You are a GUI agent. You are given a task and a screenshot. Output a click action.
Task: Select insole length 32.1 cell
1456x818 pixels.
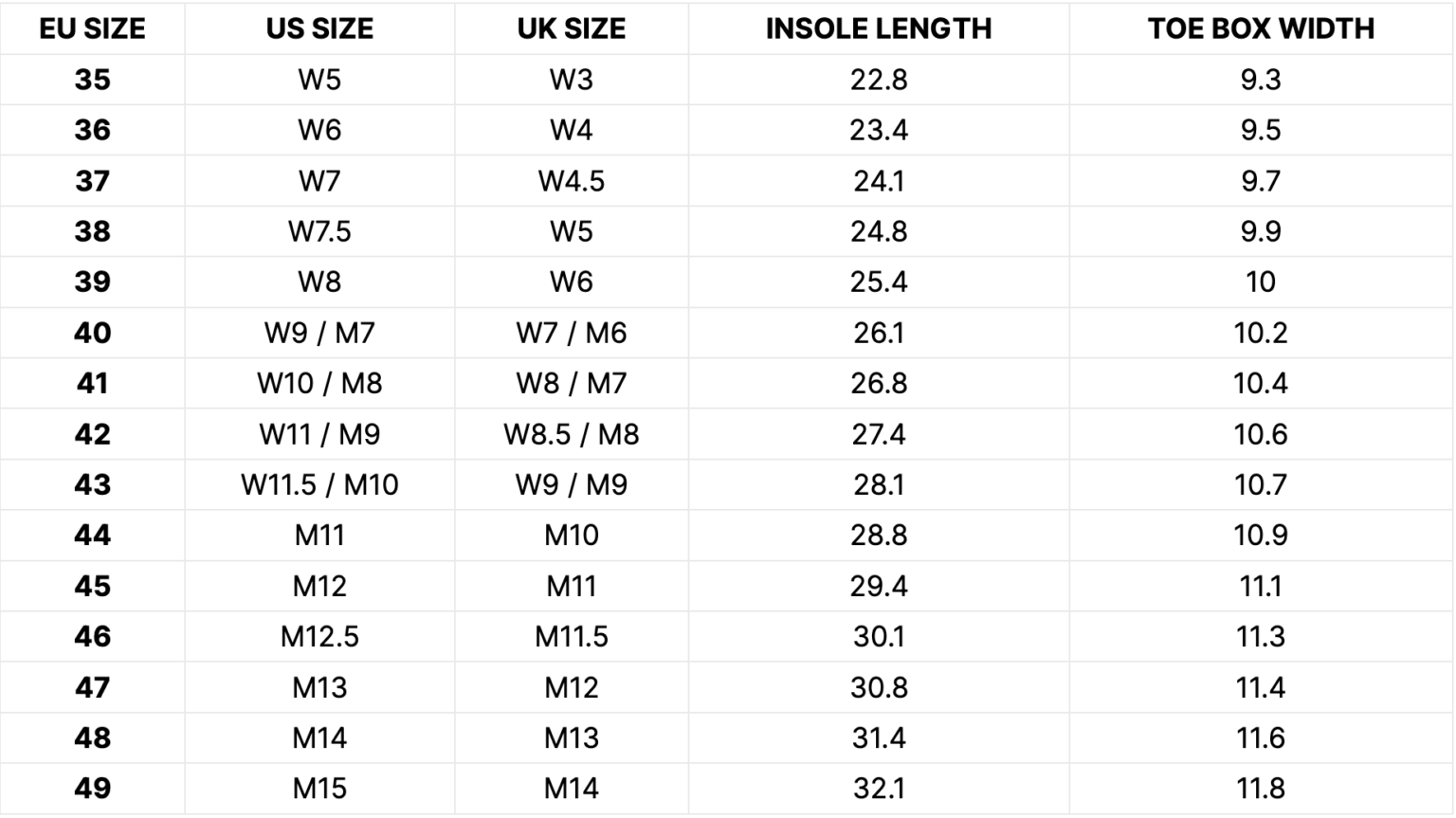tap(879, 788)
